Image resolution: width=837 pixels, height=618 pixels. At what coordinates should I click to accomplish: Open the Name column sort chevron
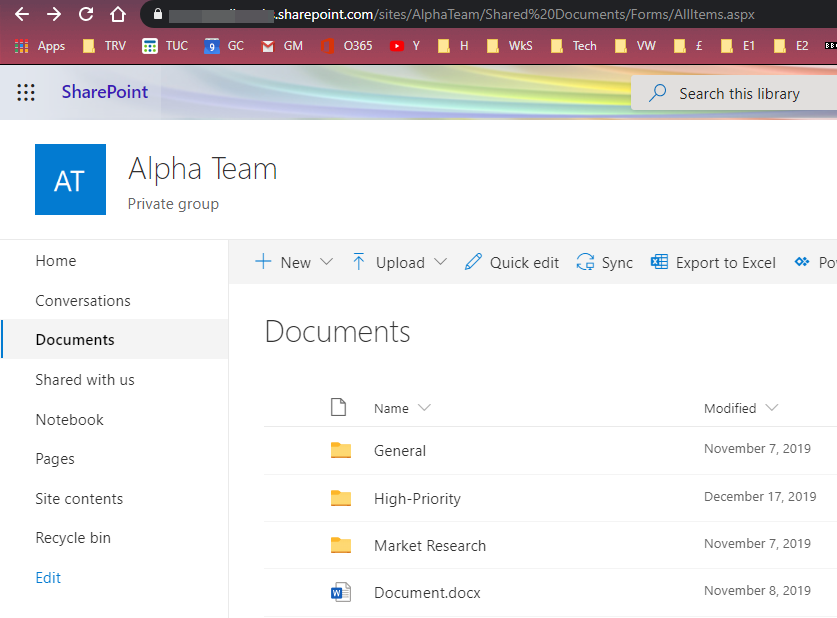click(424, 408)
